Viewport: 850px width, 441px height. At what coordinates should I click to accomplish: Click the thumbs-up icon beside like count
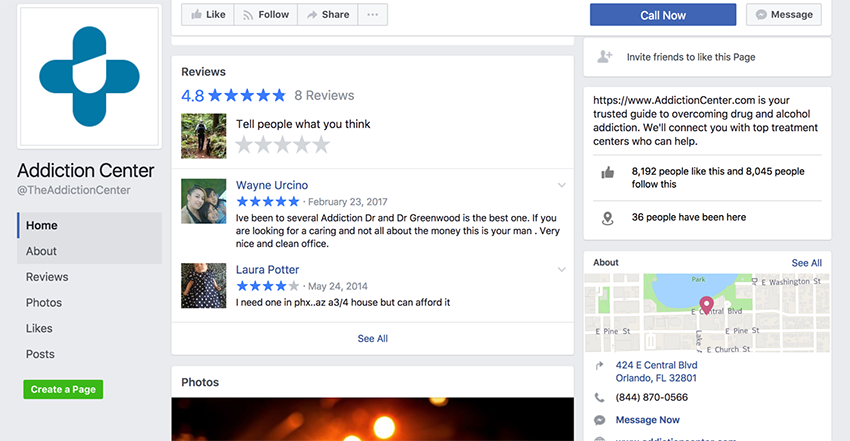(x=608, y=173)
